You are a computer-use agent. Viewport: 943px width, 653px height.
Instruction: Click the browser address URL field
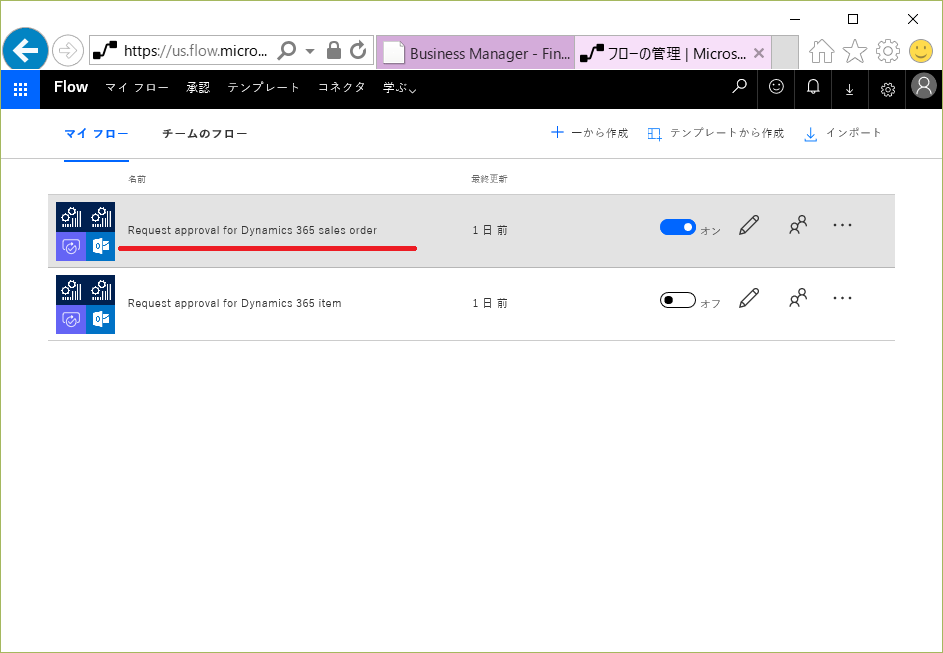coord(195,51)
